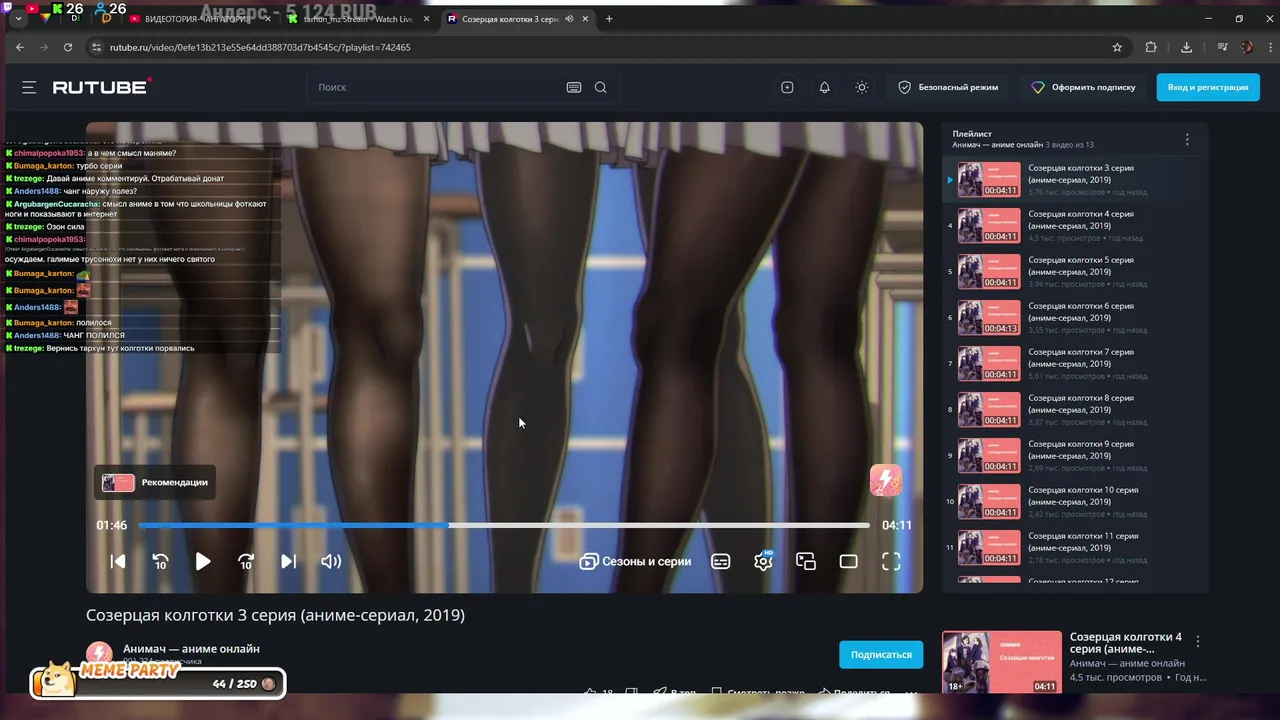This screenshot has height=720, width=1280.
Task: Open the Rutube hamburger menu
Action: (x=29, y=87)
